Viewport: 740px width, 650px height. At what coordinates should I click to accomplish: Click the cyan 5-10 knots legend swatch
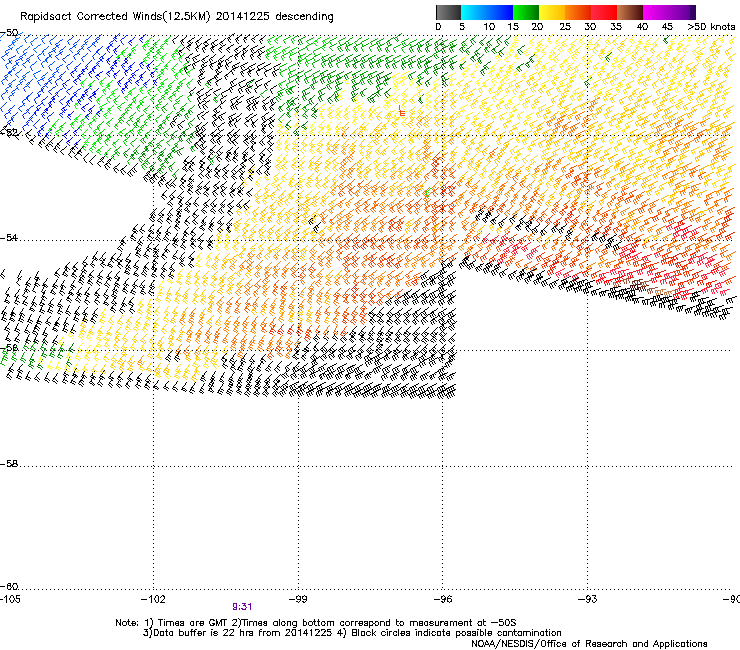(x=474, y=12)
